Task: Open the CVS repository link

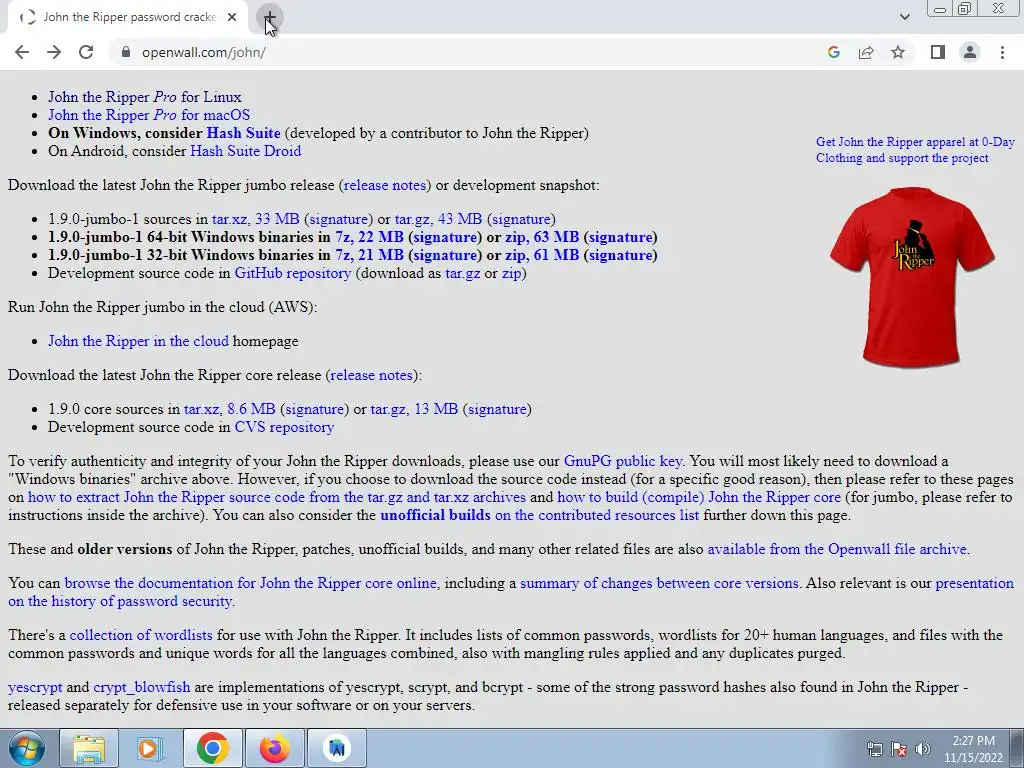Action: (284, 427)
